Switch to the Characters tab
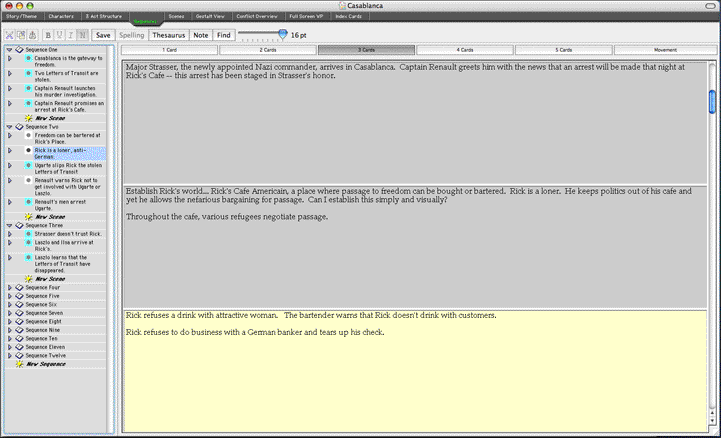Viewport: 721px width, 438px height. (x=61, y=17)
